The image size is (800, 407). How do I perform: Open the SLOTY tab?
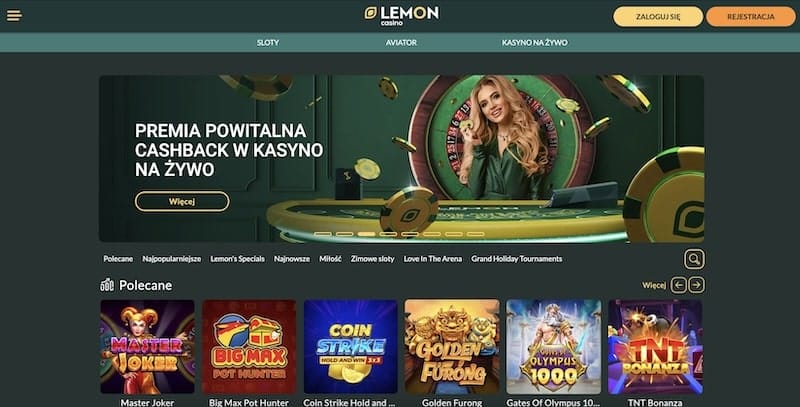point(268,43)
